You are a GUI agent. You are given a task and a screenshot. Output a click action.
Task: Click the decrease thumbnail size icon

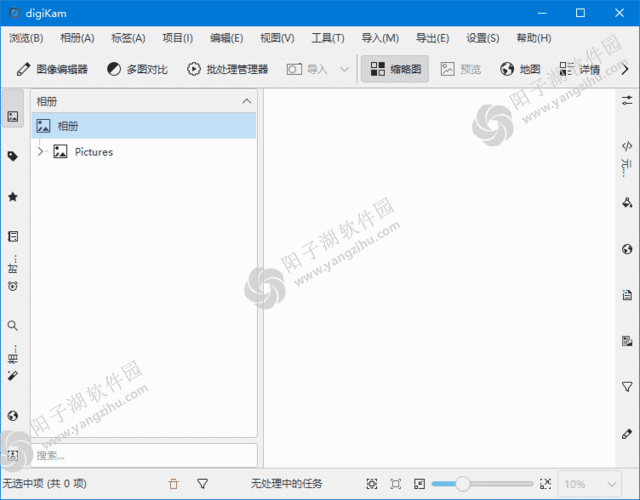(420, 484)
